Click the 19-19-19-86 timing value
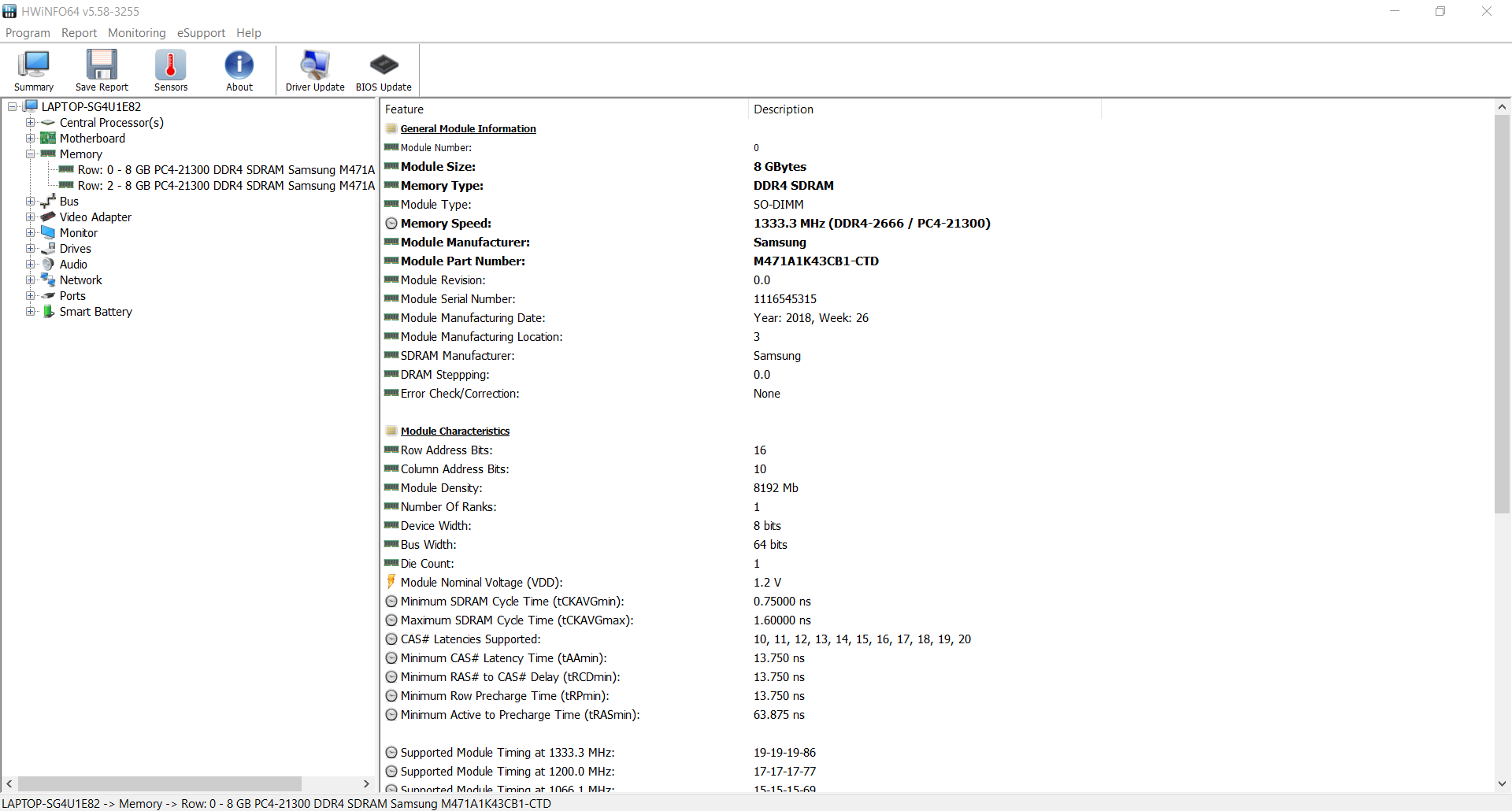 tap(784, 752)
